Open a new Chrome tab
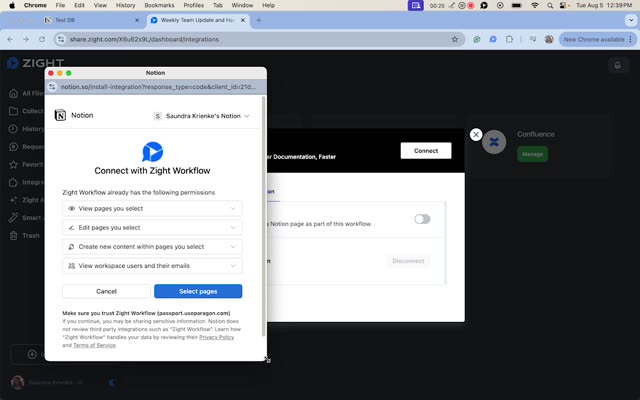 point(259,20)
